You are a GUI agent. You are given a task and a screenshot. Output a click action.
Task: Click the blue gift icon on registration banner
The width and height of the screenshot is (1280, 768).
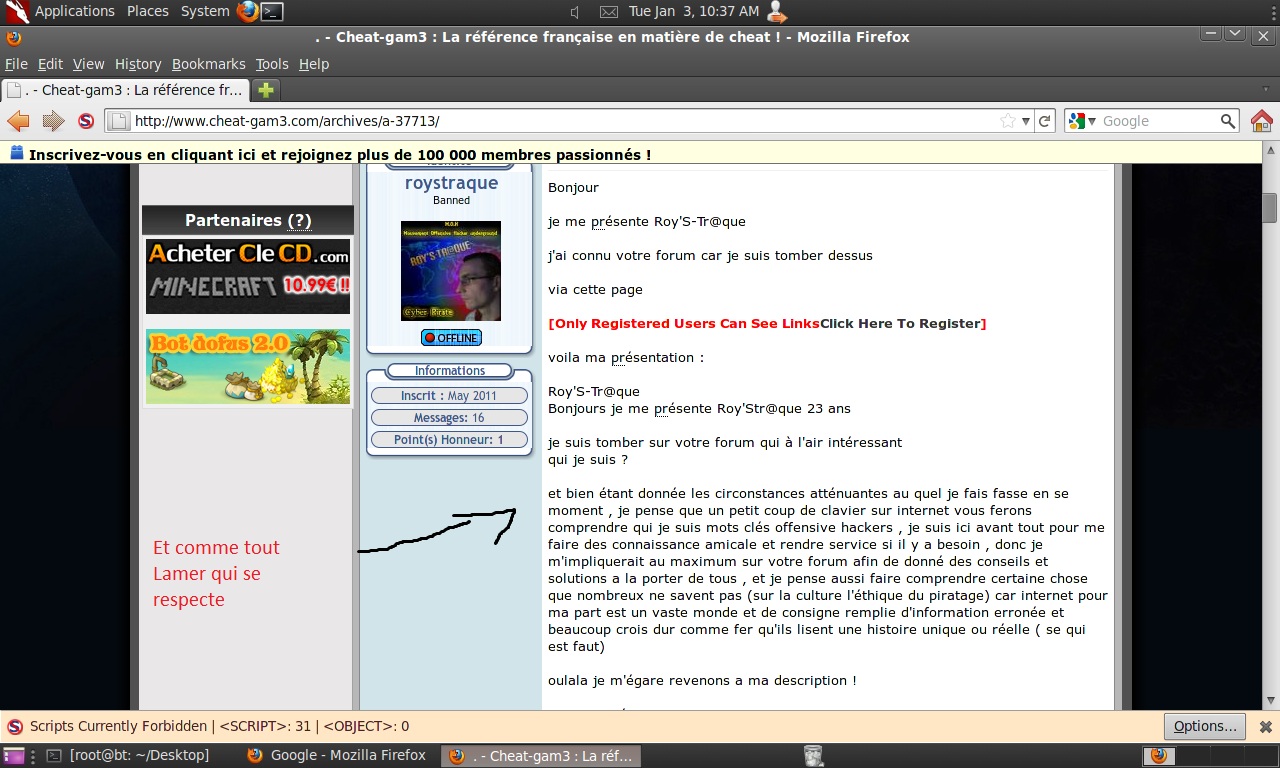[x=17, y=154]
